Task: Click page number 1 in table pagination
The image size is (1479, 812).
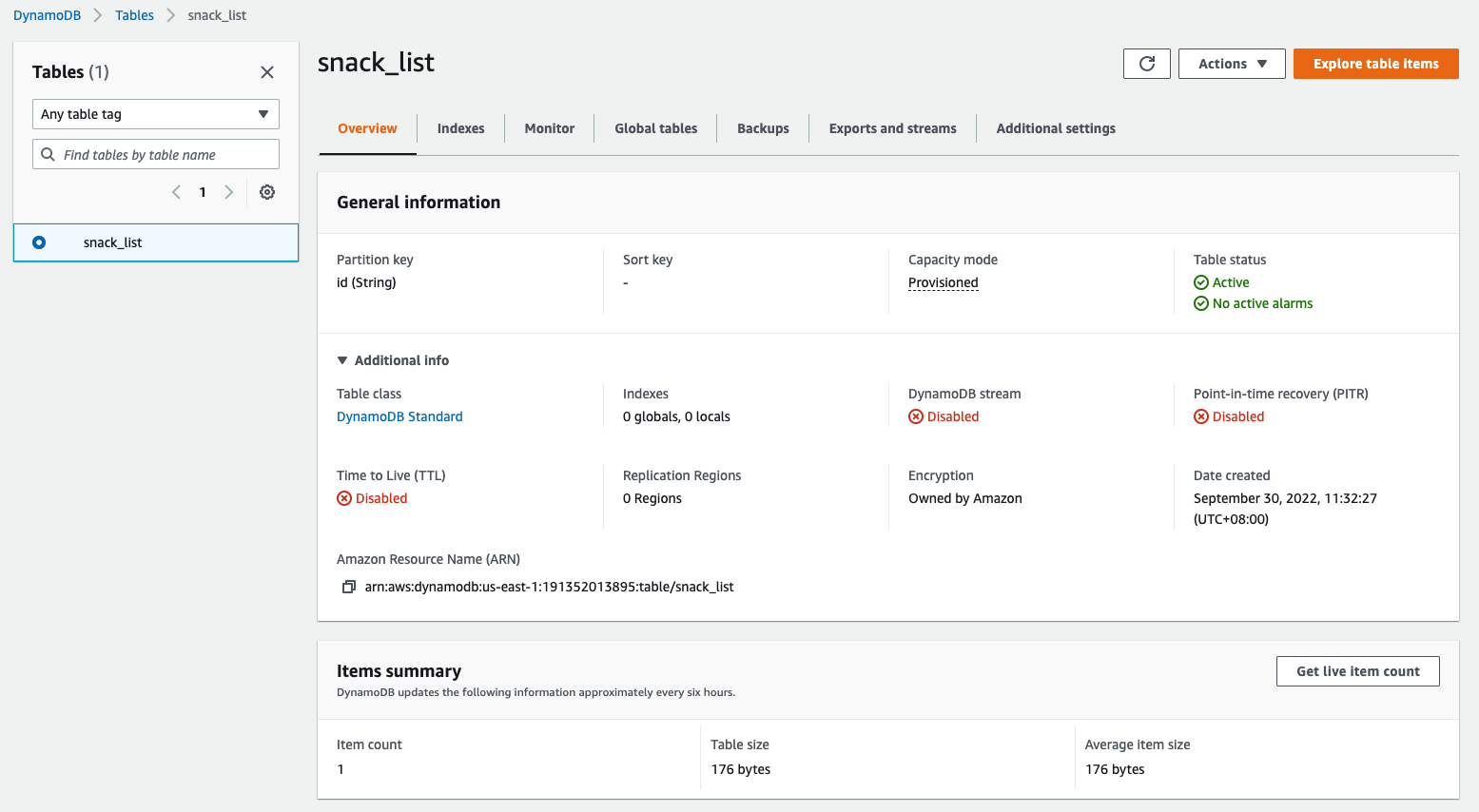Action: (203, 192)
